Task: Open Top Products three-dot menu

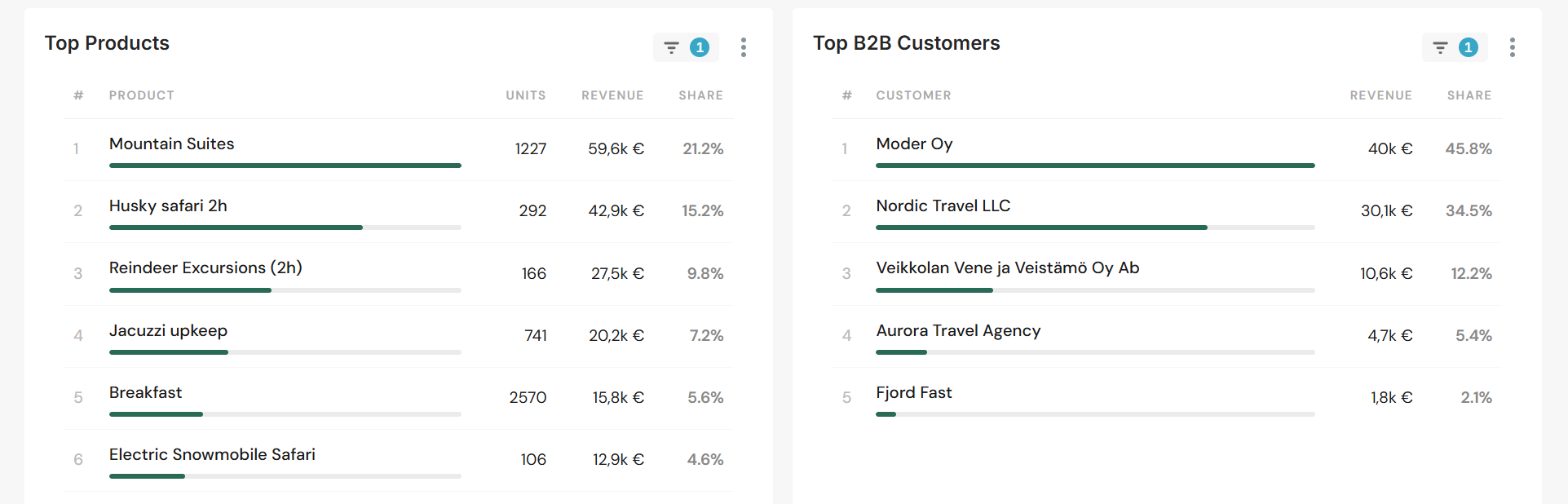Action: pos(743,47)
